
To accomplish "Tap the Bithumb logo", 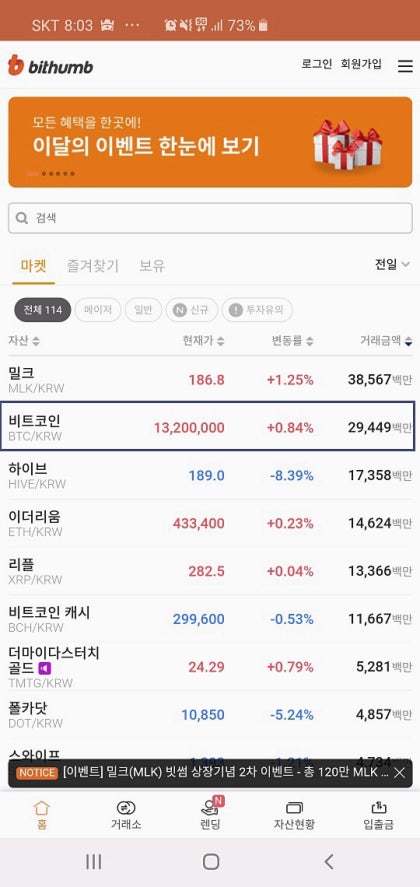I will [x=50, y=66].
